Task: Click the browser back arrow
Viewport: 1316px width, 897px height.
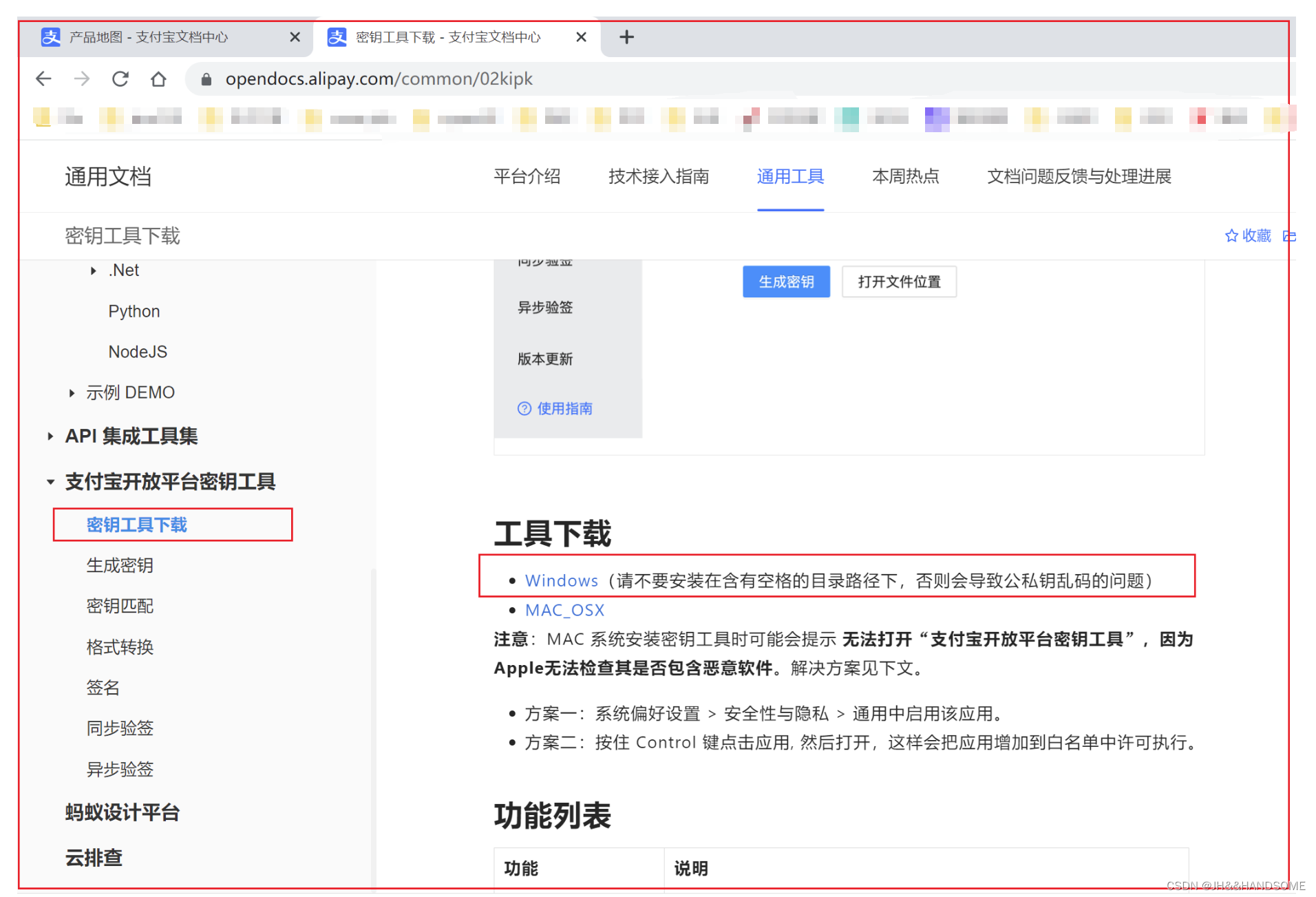Action: (x=43, y=79)
